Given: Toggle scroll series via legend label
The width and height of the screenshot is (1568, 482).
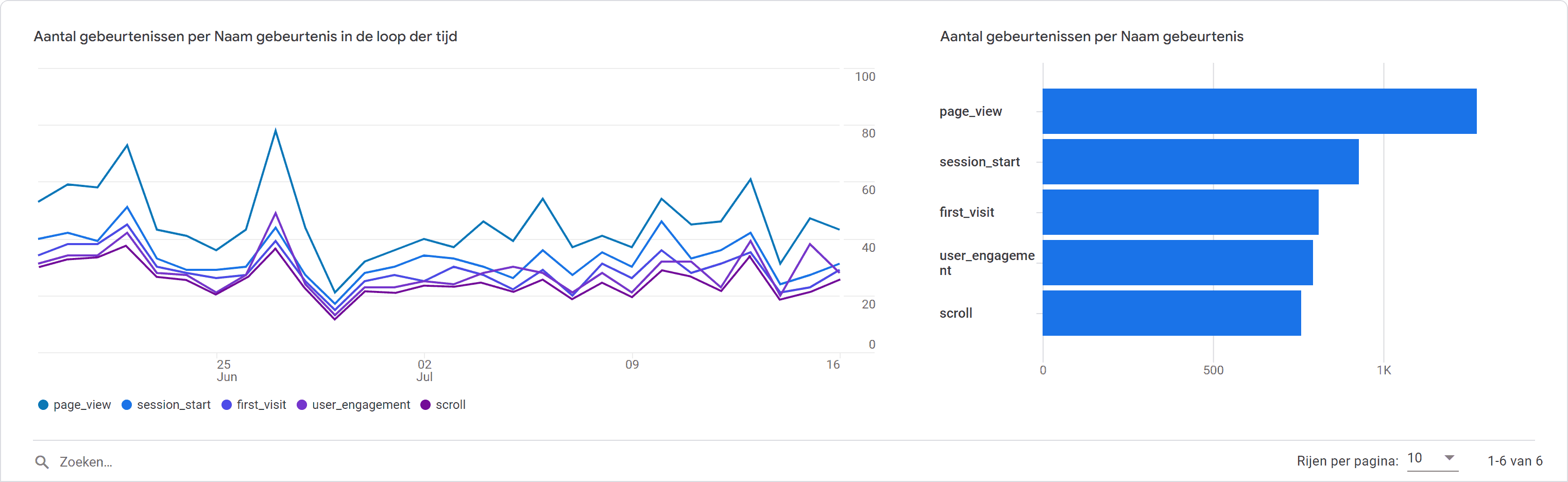Looking at the screenshot, I should [450, 405].
